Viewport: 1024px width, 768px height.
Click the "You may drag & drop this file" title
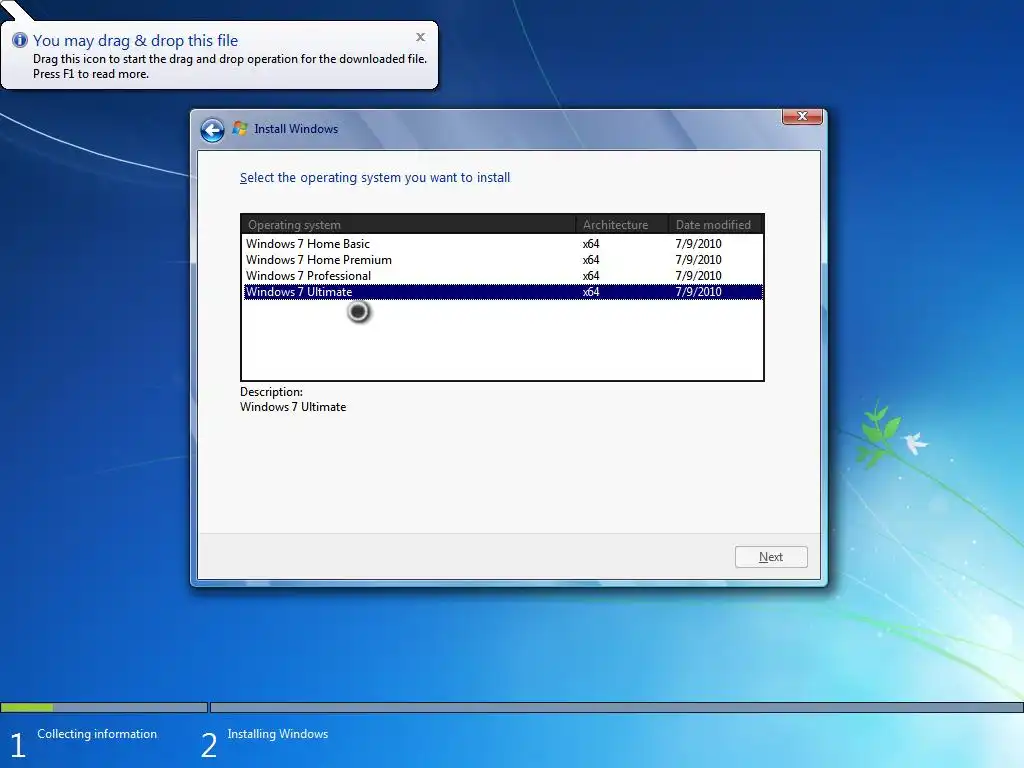pyautogui.click(x=136, y=40)
